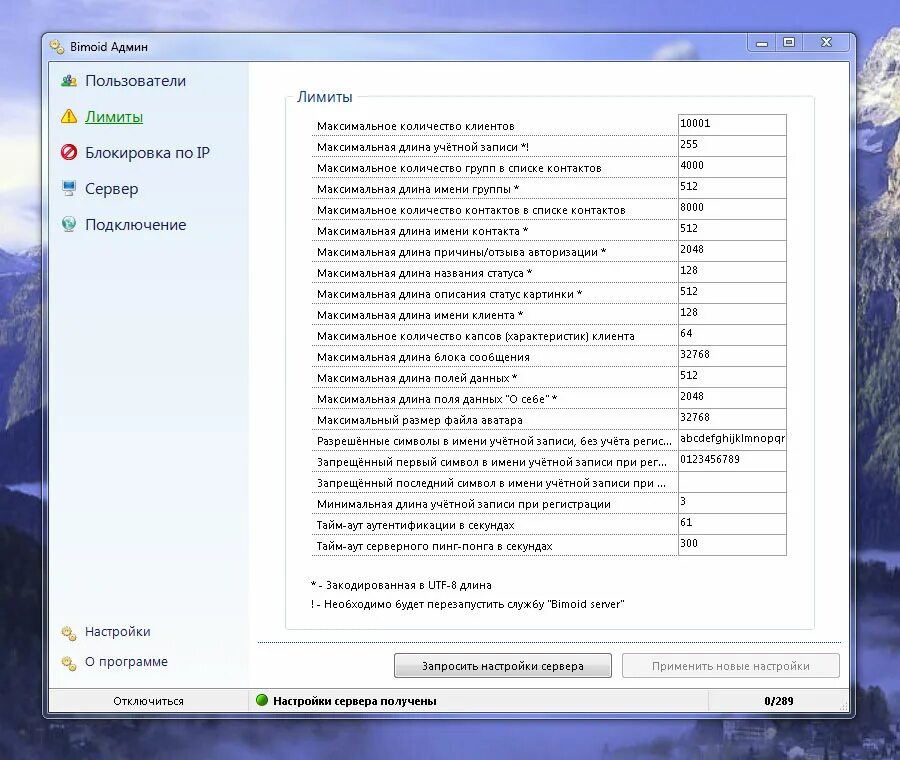Edit client caps count value 64
The image size is (900, 760).
point(732,335)
